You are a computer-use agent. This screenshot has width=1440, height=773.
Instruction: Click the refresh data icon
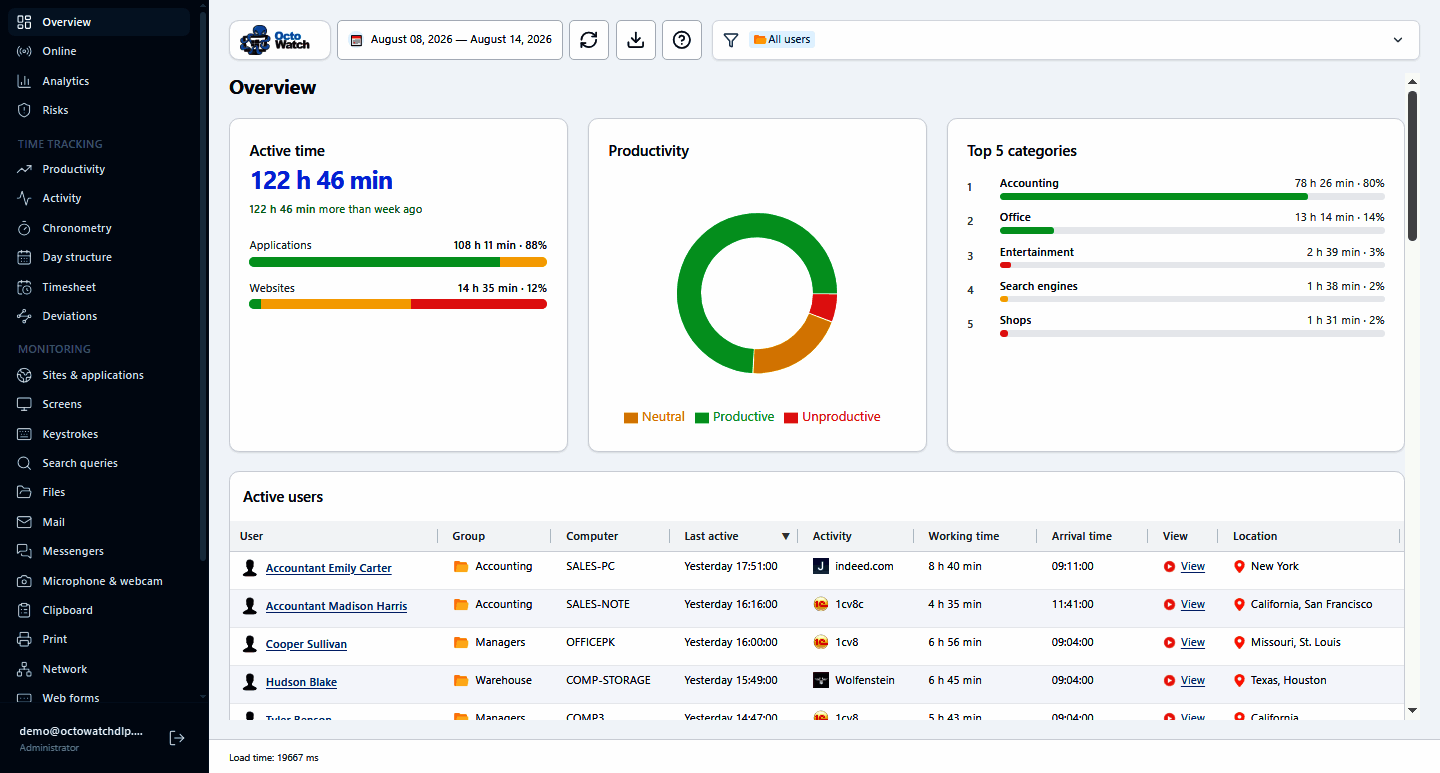[x=589, y=40]
